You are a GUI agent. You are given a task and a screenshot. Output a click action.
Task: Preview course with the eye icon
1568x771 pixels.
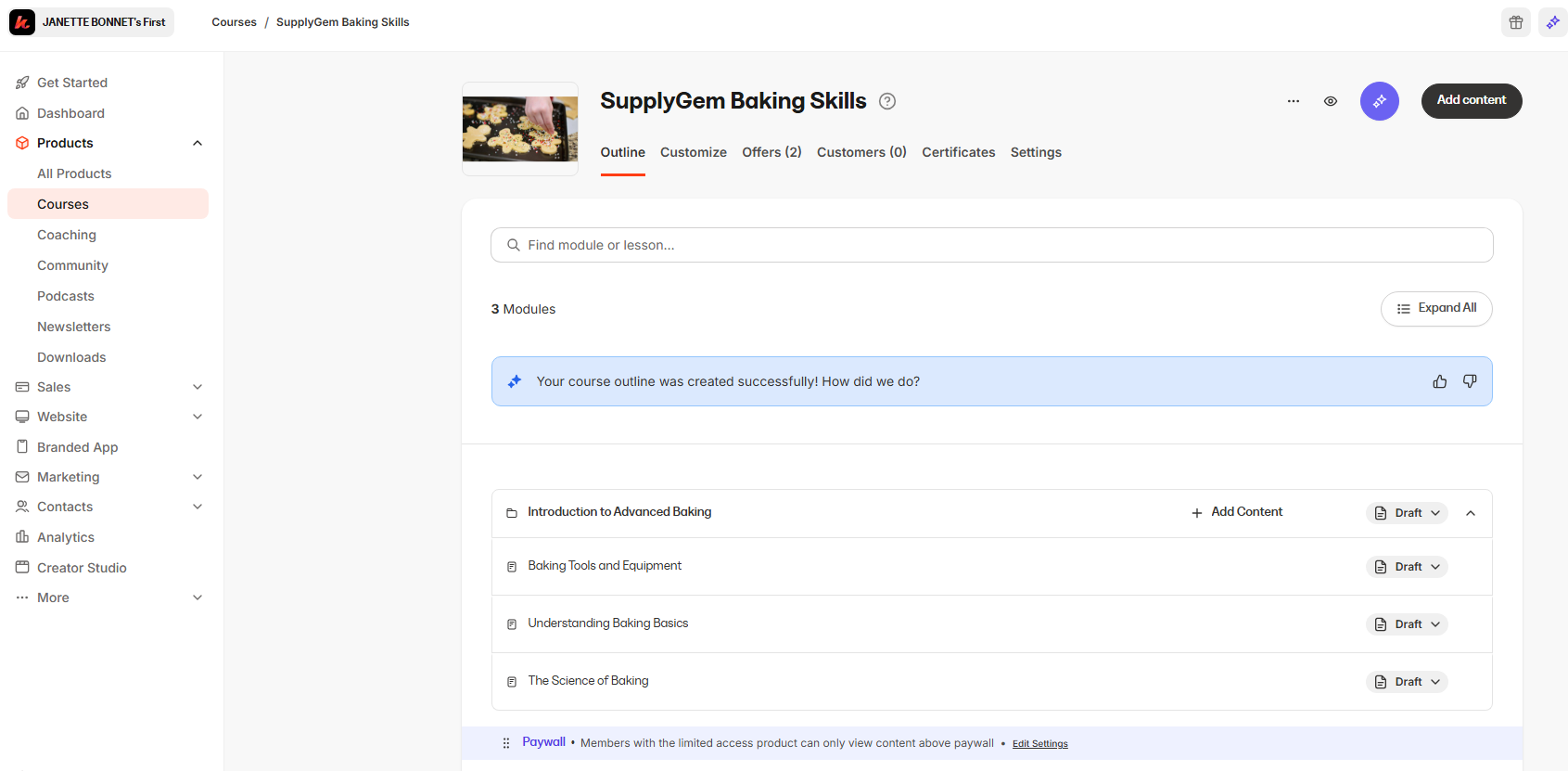[x=1330, y=101]
